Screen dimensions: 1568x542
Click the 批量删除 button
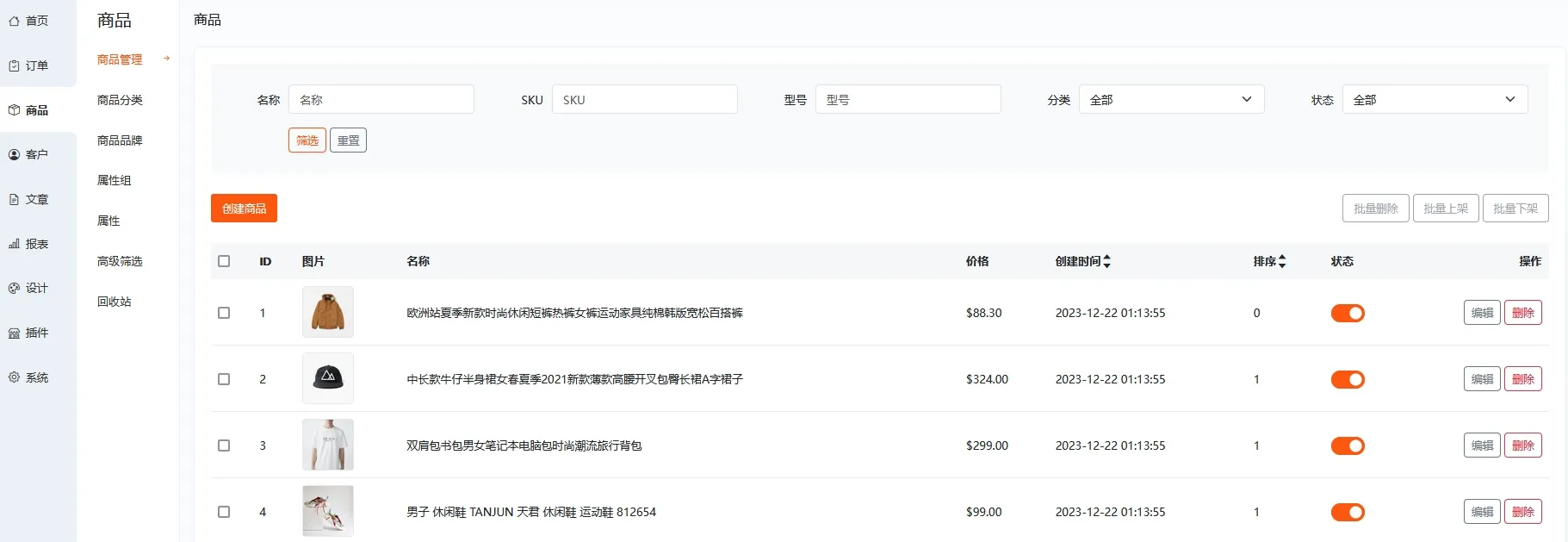[x=1376, y=208]
